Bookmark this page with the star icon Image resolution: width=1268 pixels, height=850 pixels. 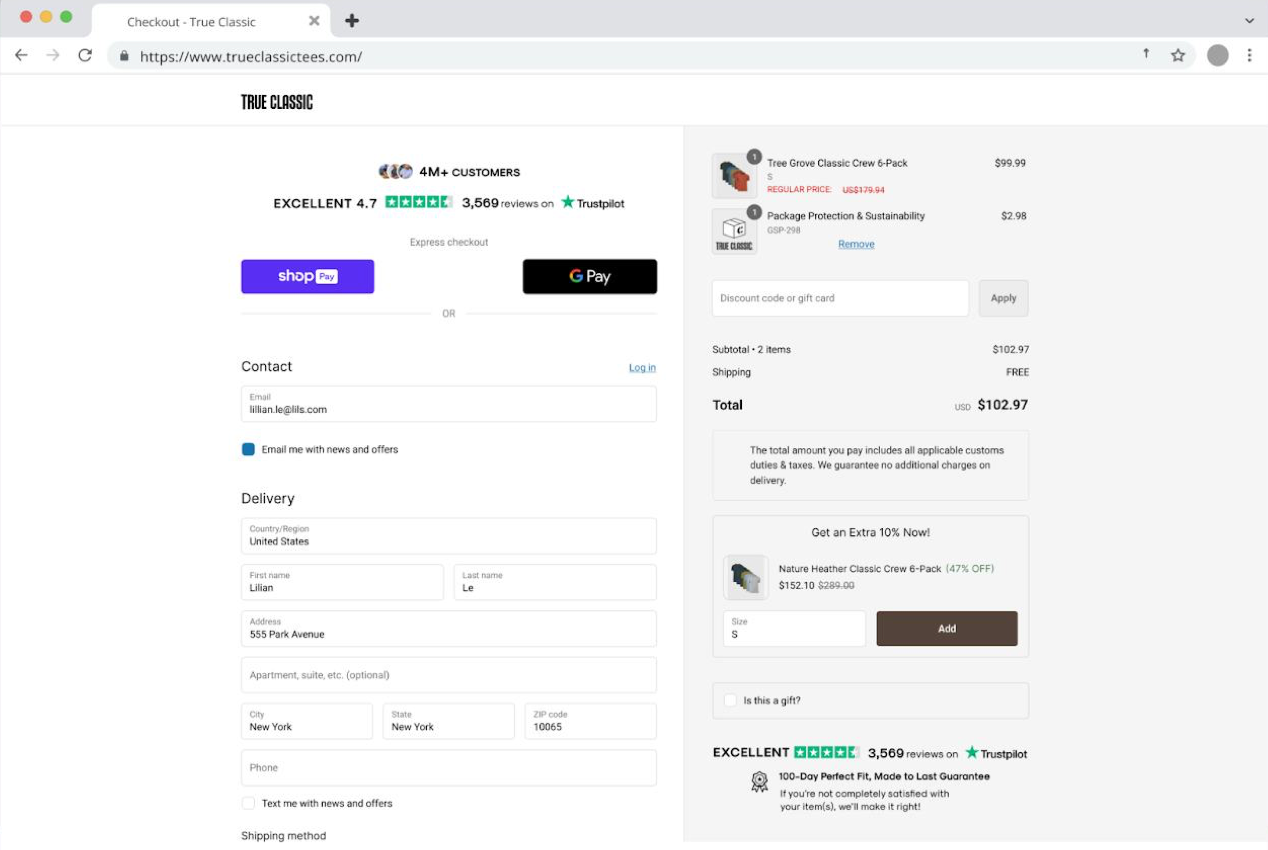[x=1178, y=56]
